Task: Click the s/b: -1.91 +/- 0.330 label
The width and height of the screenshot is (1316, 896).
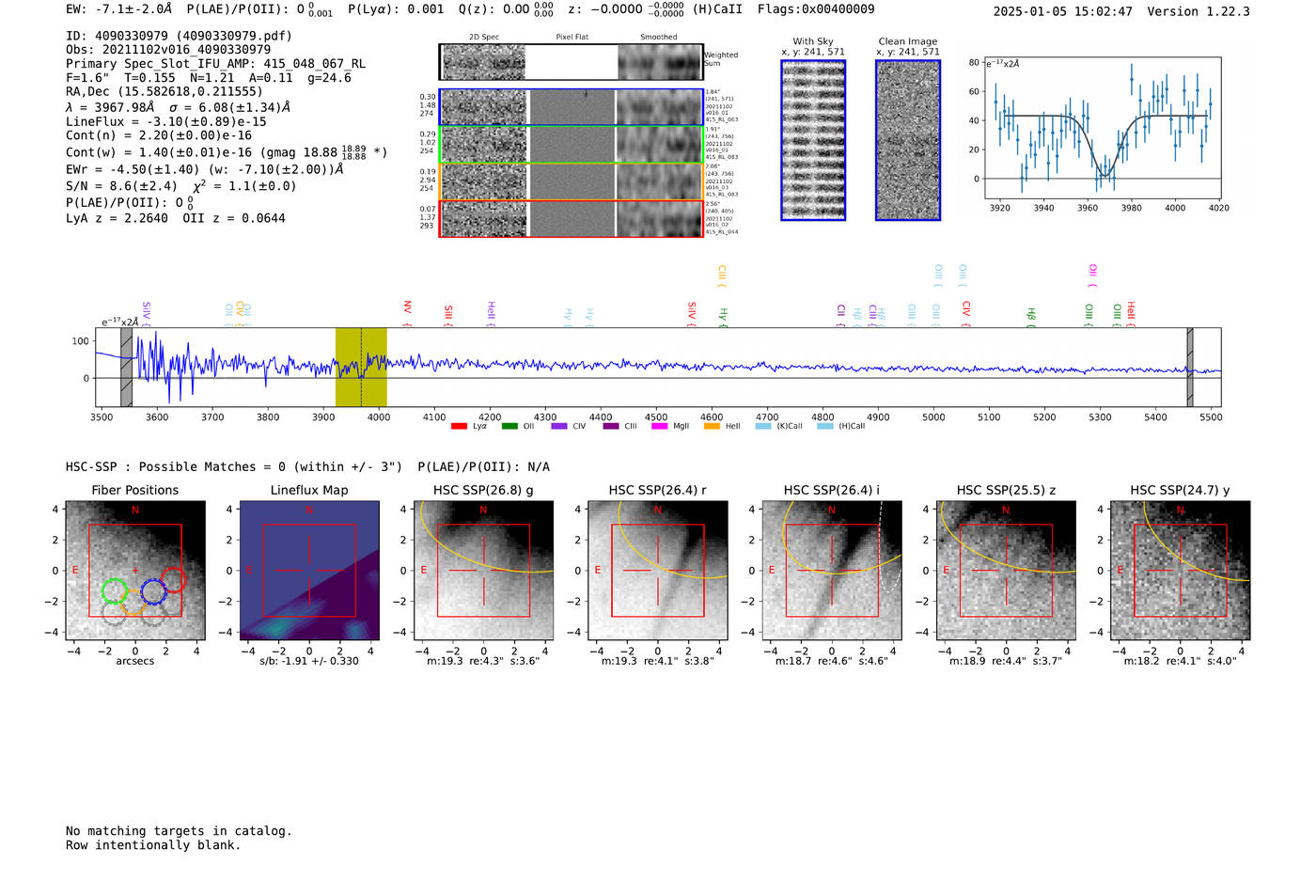Action: coord(309,661)
